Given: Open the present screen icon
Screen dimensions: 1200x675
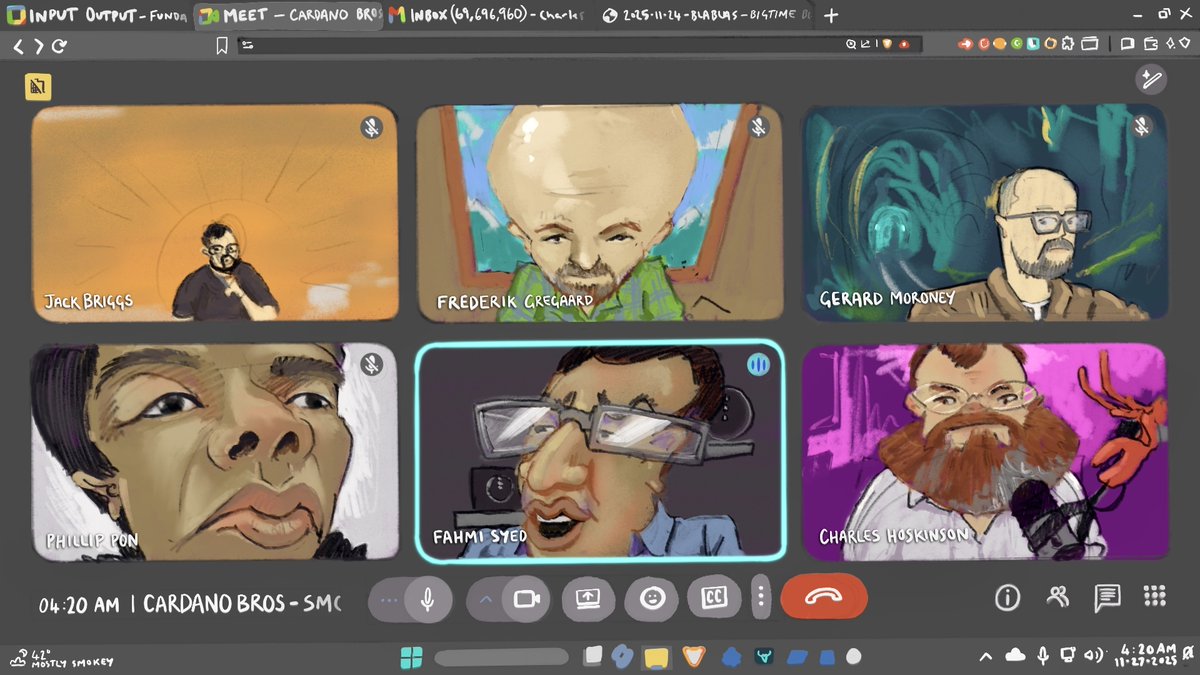Looking at the screenshot, I should (x=588, y=598).
